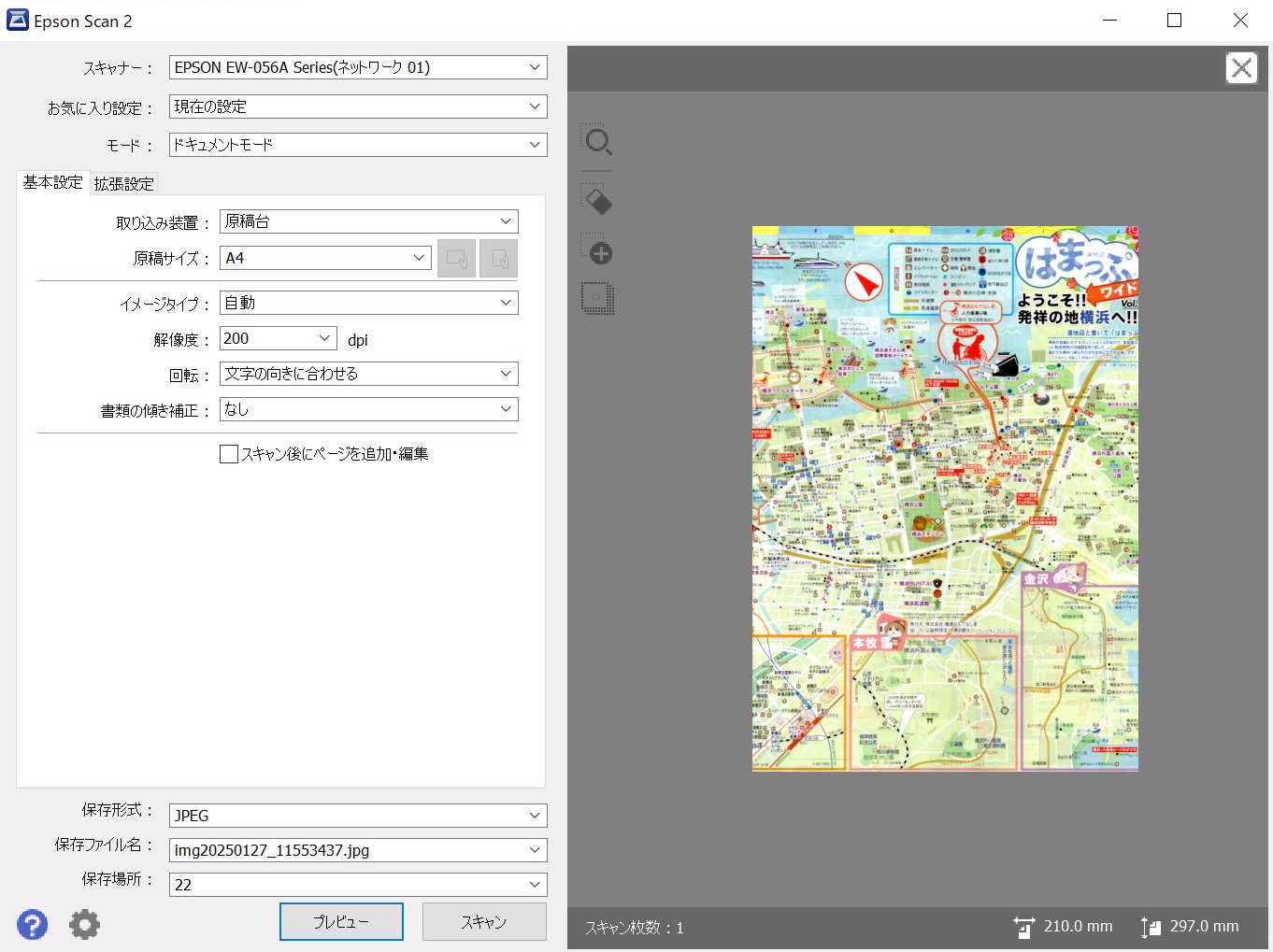Switch to the 拡張設定 tab

123,184
